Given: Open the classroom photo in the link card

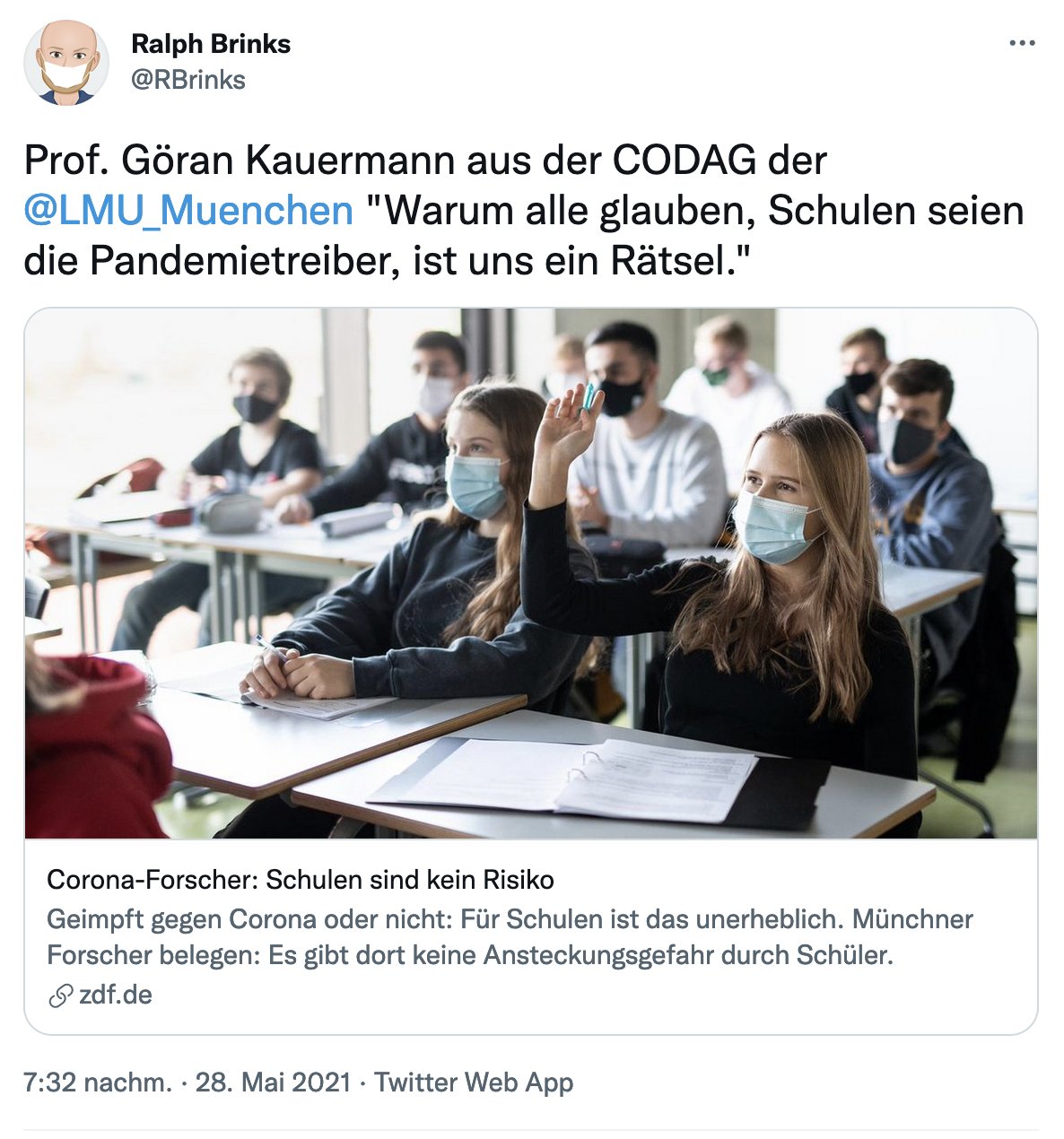Looking at the screenshot, I should pyautogui.click(x=531, y=574).
